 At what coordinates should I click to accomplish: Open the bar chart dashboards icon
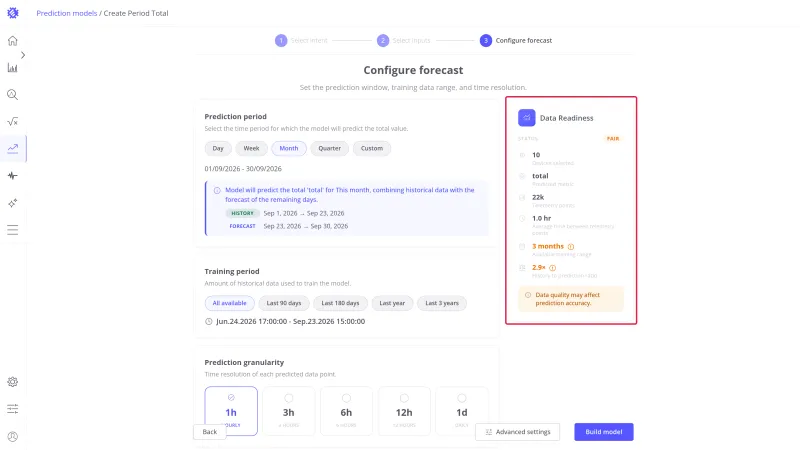coord(13,67)
